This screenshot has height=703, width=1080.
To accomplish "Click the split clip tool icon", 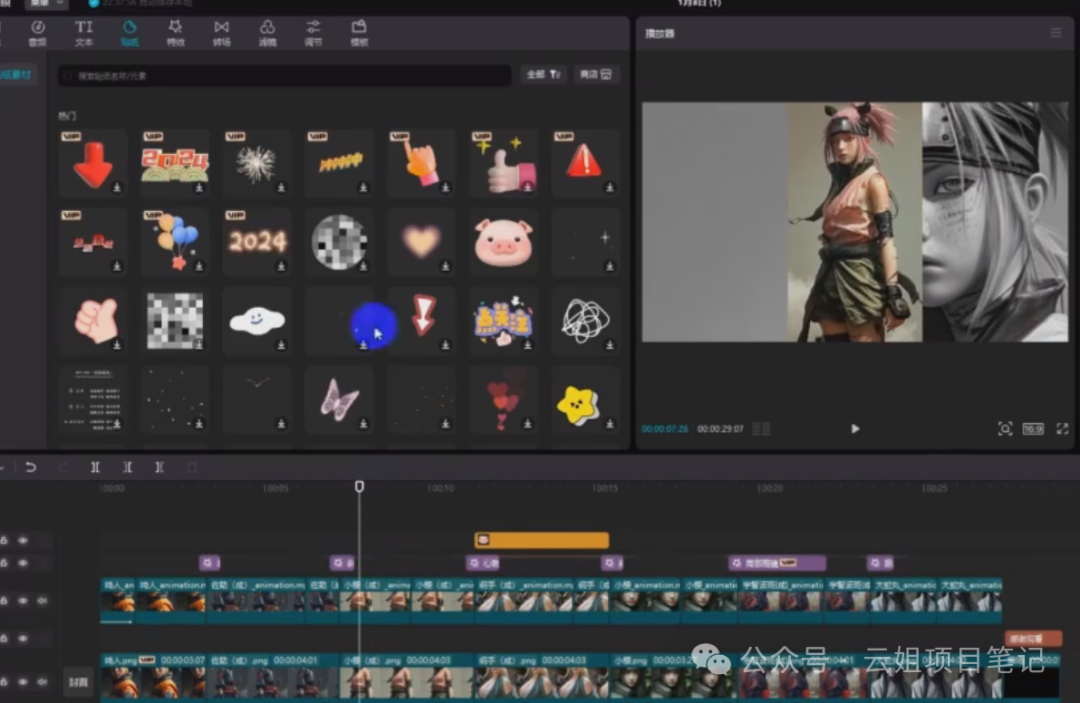I will 95,467.
